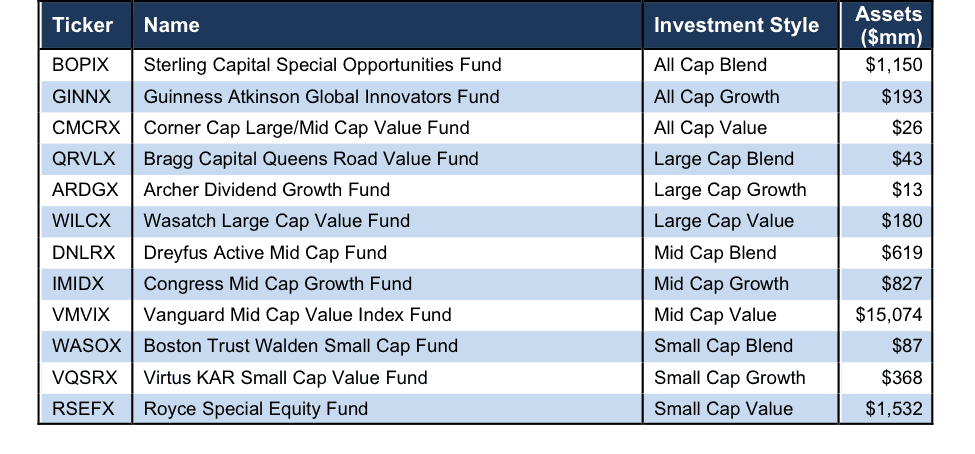The image size is (975, 454).
Task: Click the Investment Style header cell
Action: tap(741, 25)
